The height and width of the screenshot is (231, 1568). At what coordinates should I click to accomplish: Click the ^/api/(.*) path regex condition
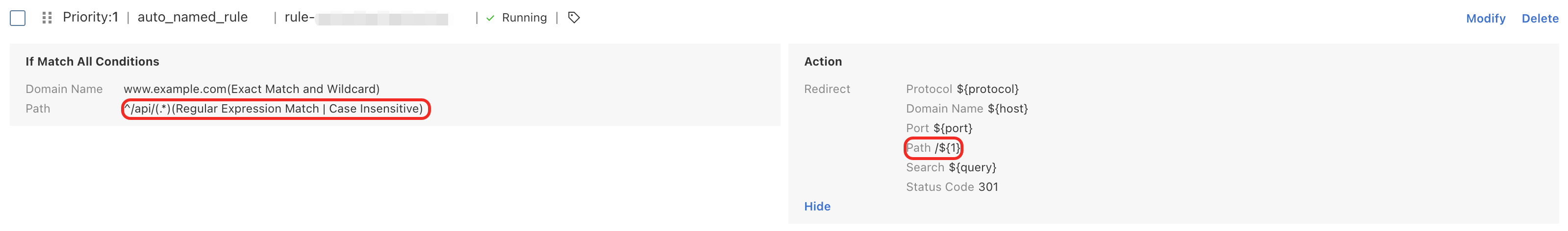pyautogui.click(x=273, y=109)
